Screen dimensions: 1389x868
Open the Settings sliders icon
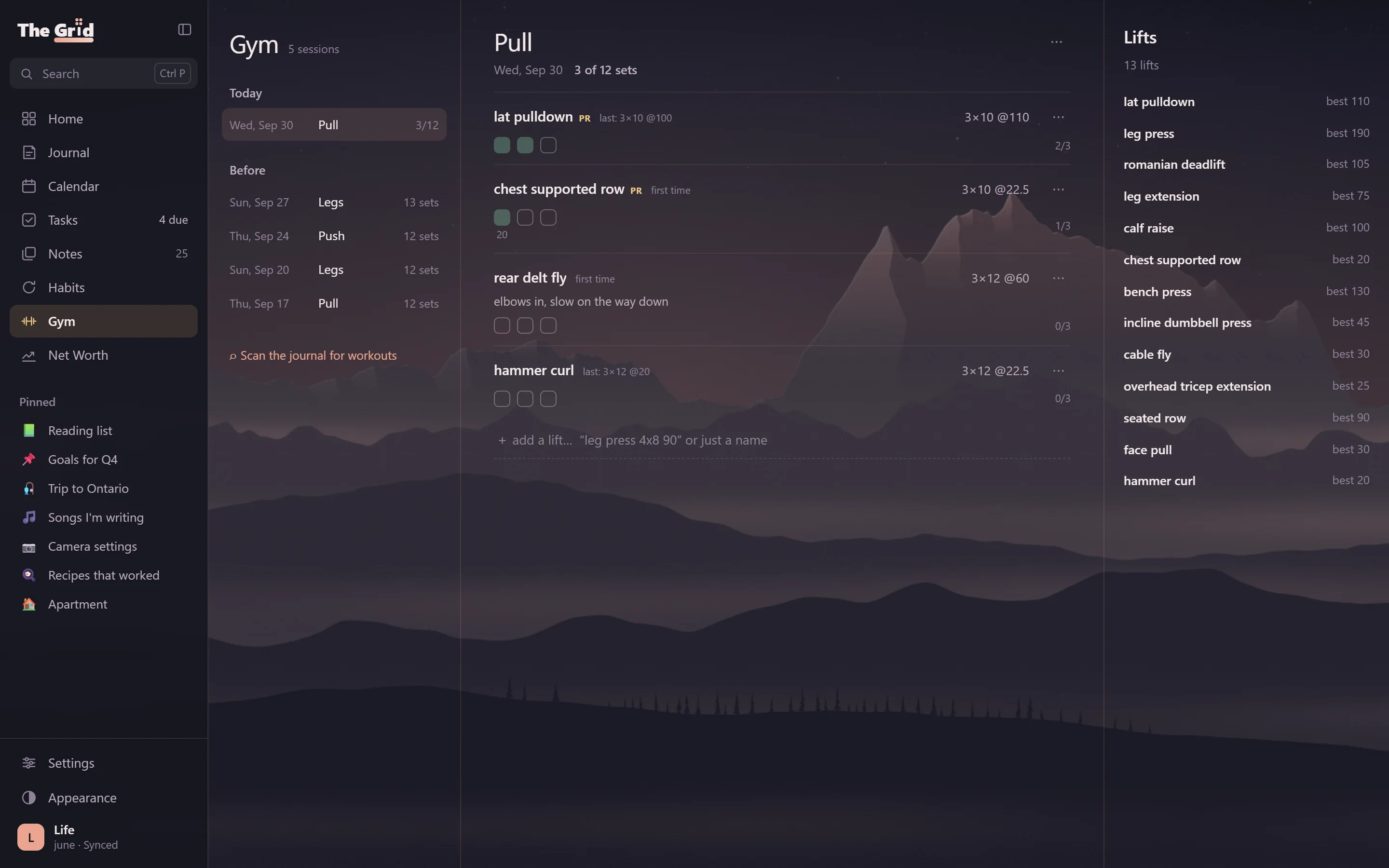29,763
